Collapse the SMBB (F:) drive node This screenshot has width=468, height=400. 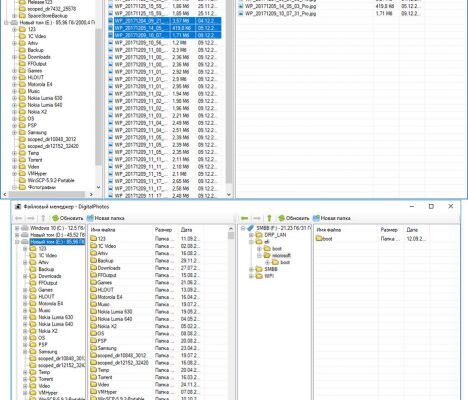243,228
